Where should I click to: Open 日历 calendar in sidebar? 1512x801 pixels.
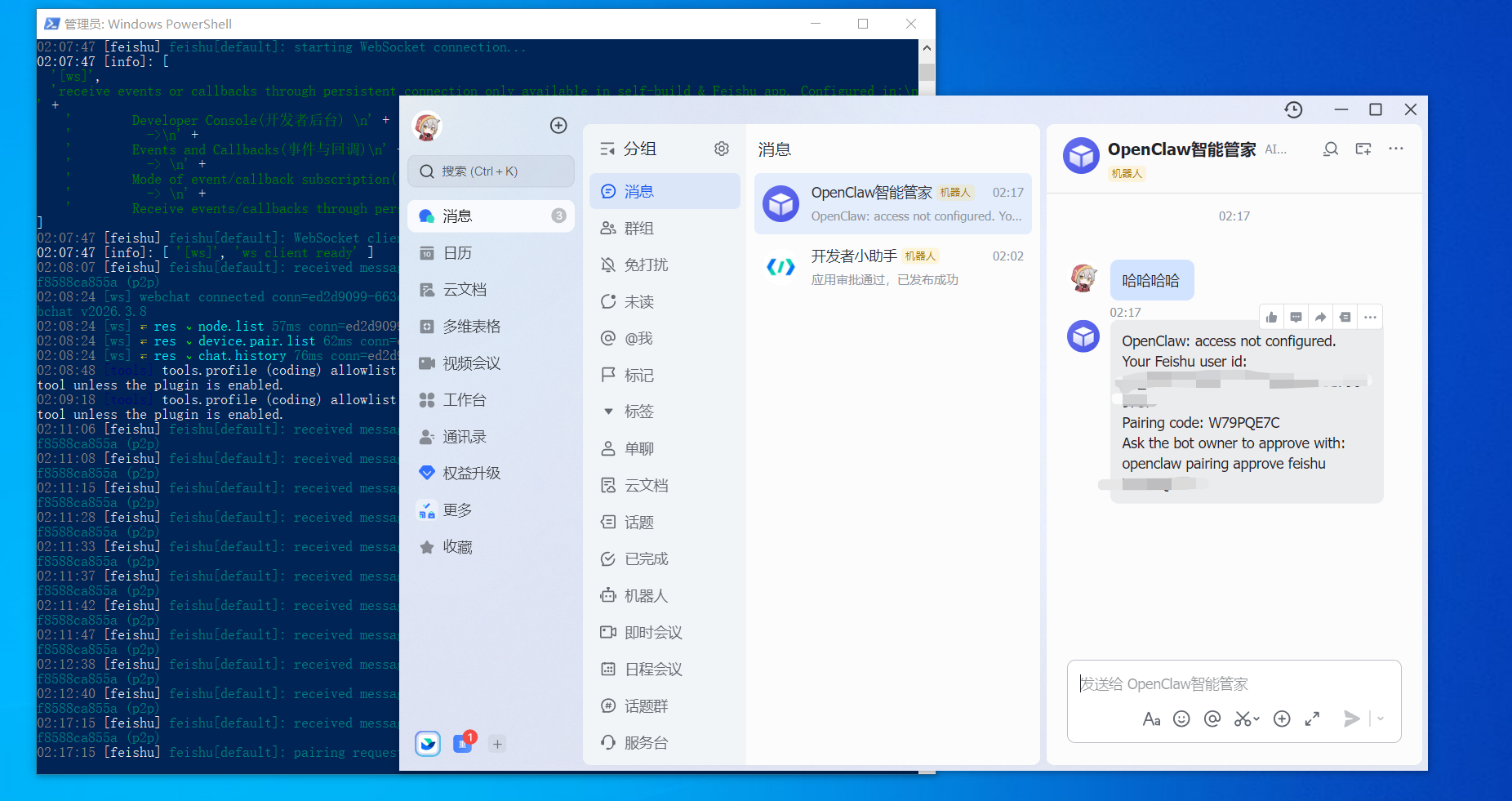491,252
